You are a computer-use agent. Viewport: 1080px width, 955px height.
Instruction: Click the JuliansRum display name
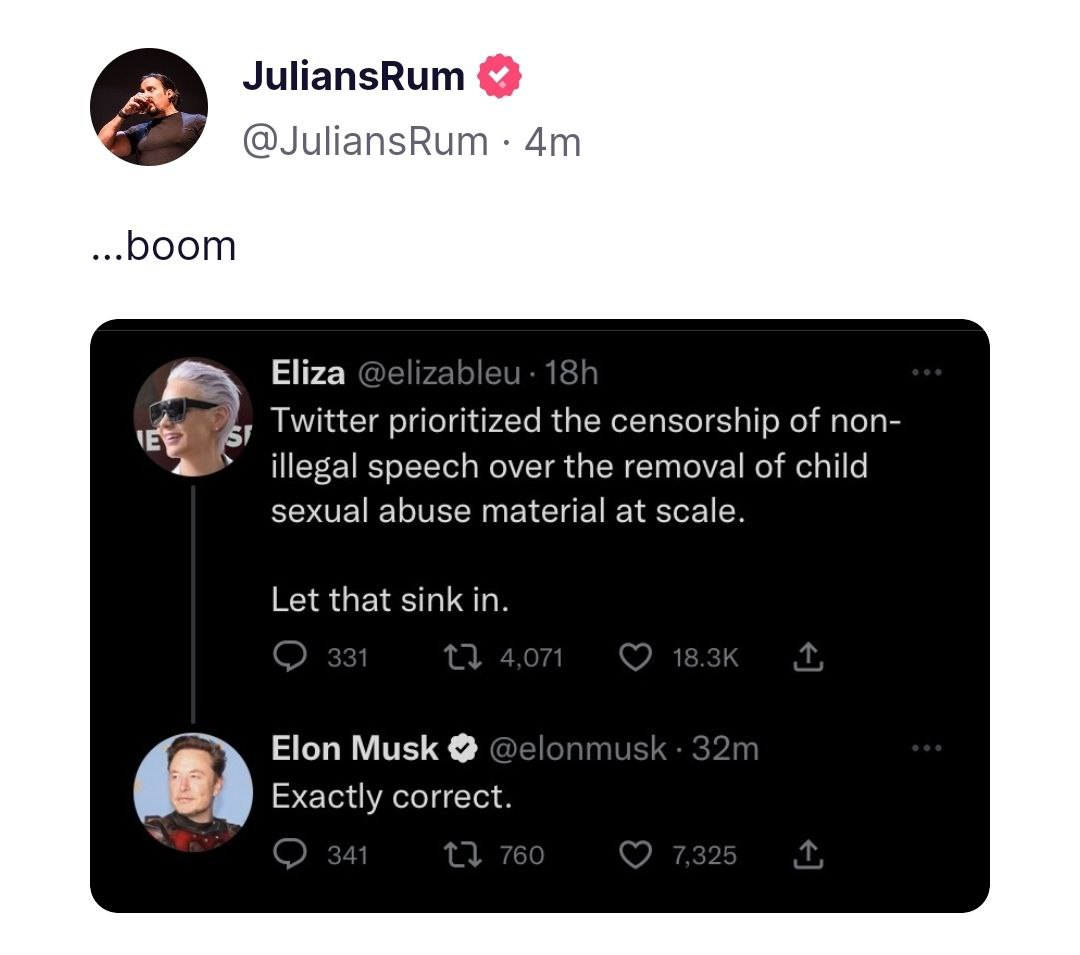click(x=353, y=76)
